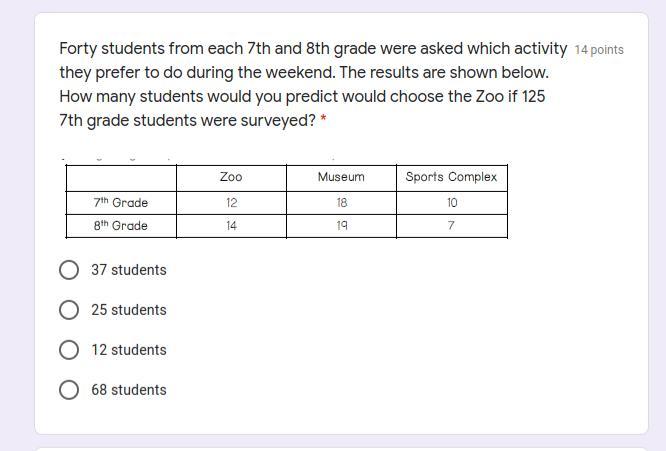The width and height of the screenshot is (666, 451).
Task: Pick the 68 students radio button
Action: (69, 390)
